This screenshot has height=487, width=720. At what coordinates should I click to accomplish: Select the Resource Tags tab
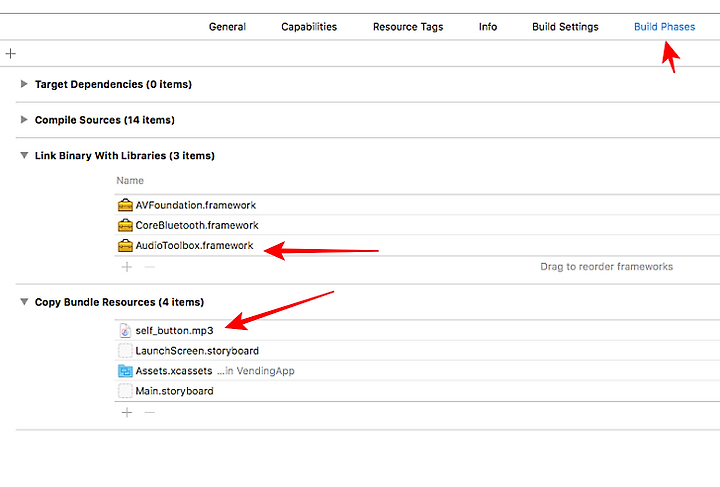tap(408, 27)
